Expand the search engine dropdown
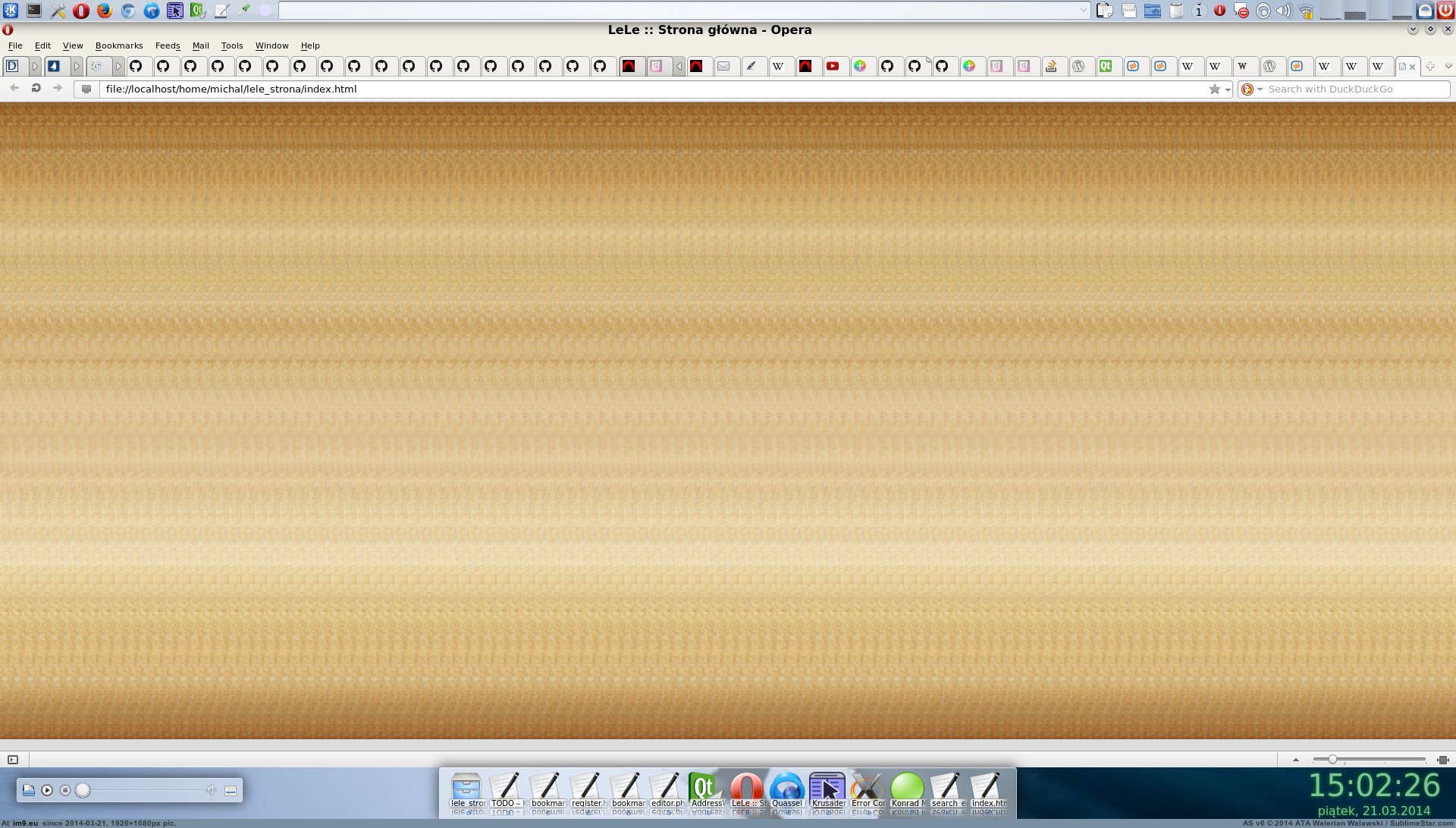The width and height of the screenshot is (1456, 828). tap(1260, 89)
